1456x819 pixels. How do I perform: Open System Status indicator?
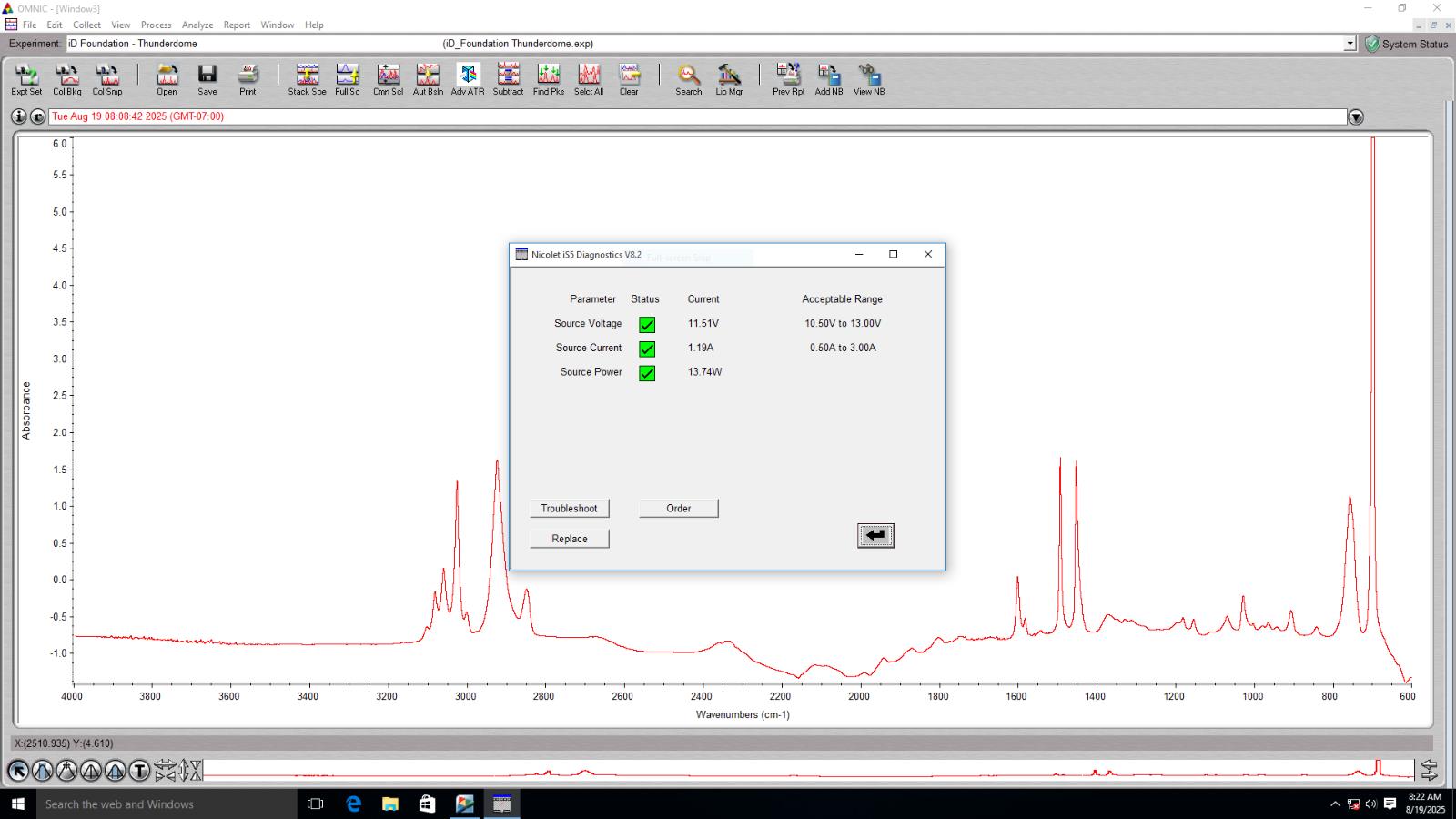point(1407,44)
